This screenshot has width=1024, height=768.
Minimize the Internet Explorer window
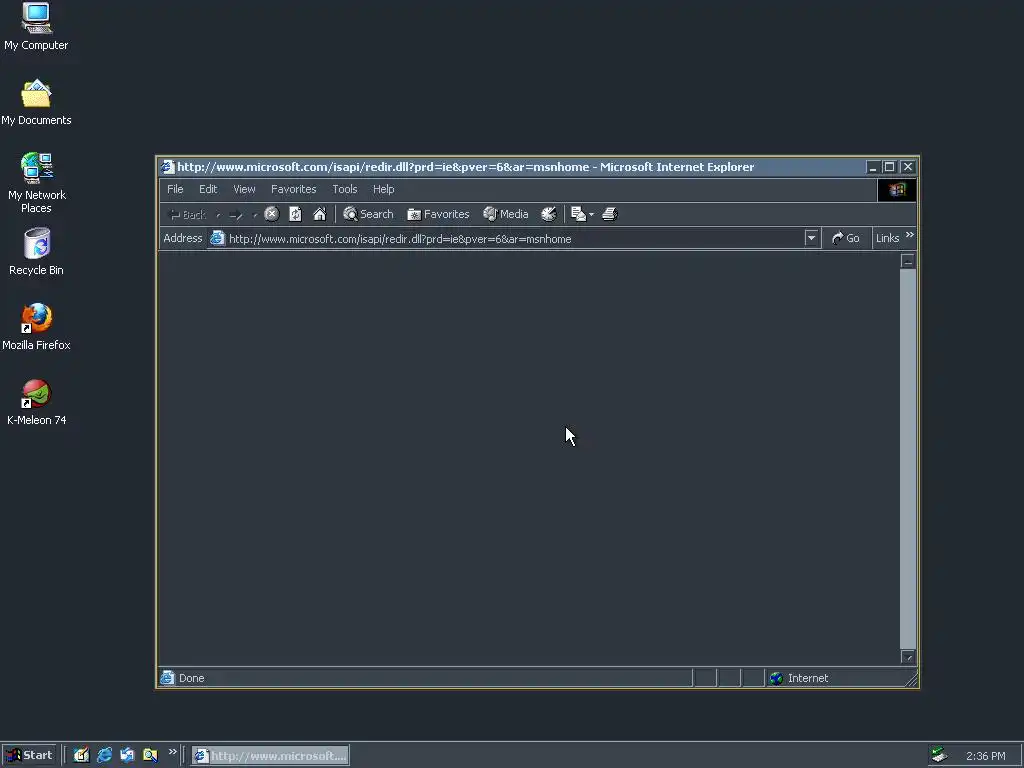click(872, 167)
